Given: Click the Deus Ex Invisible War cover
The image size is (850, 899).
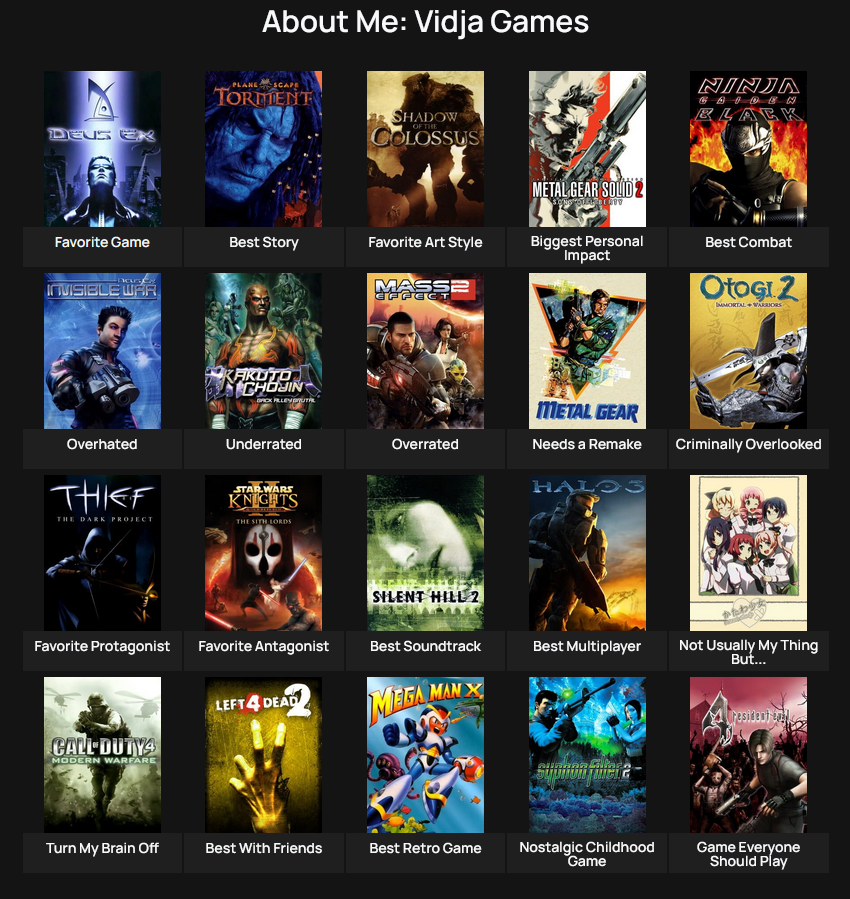Looking at the screenshot, I should [101, 351].
